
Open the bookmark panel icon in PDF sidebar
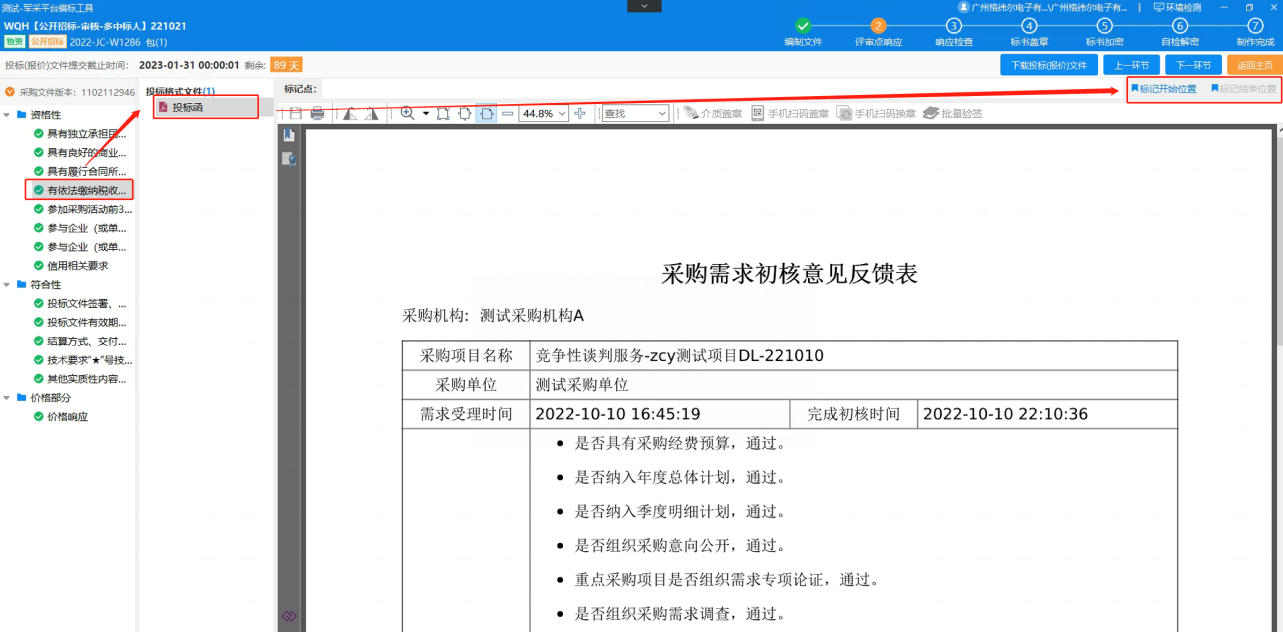pos(289,135)
